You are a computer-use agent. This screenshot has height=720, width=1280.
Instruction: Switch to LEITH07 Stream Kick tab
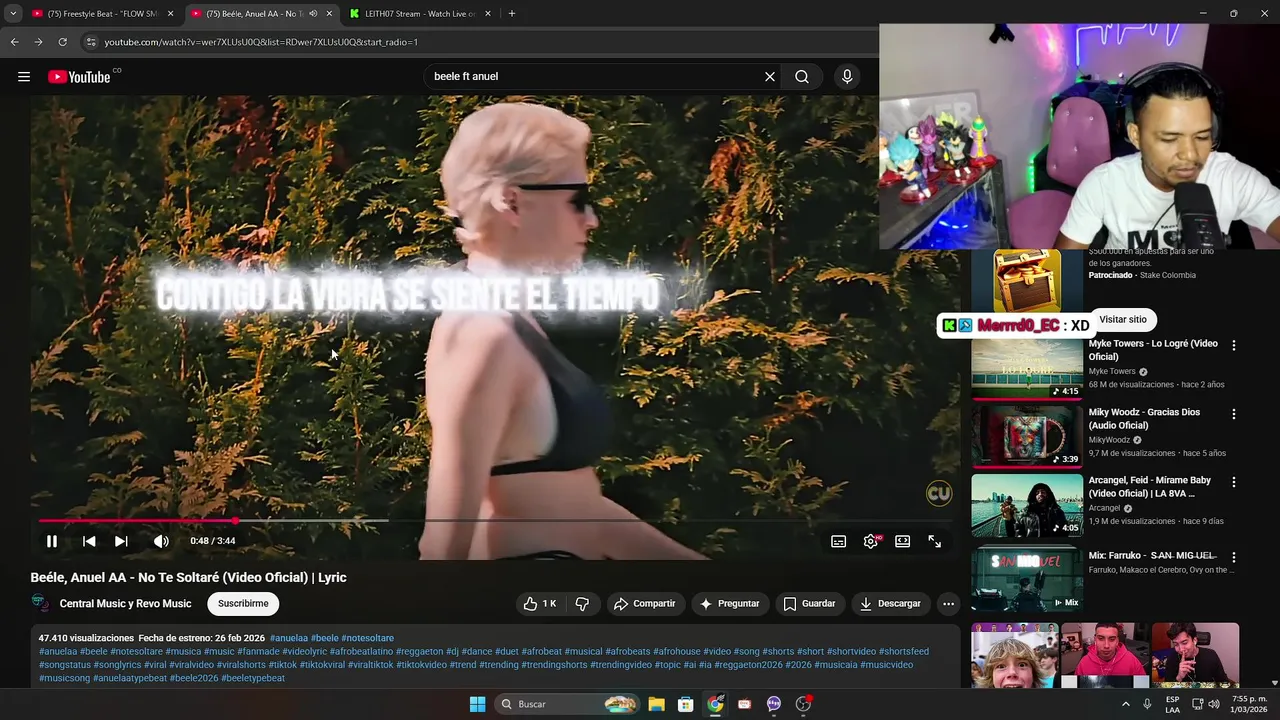[420, 14]
